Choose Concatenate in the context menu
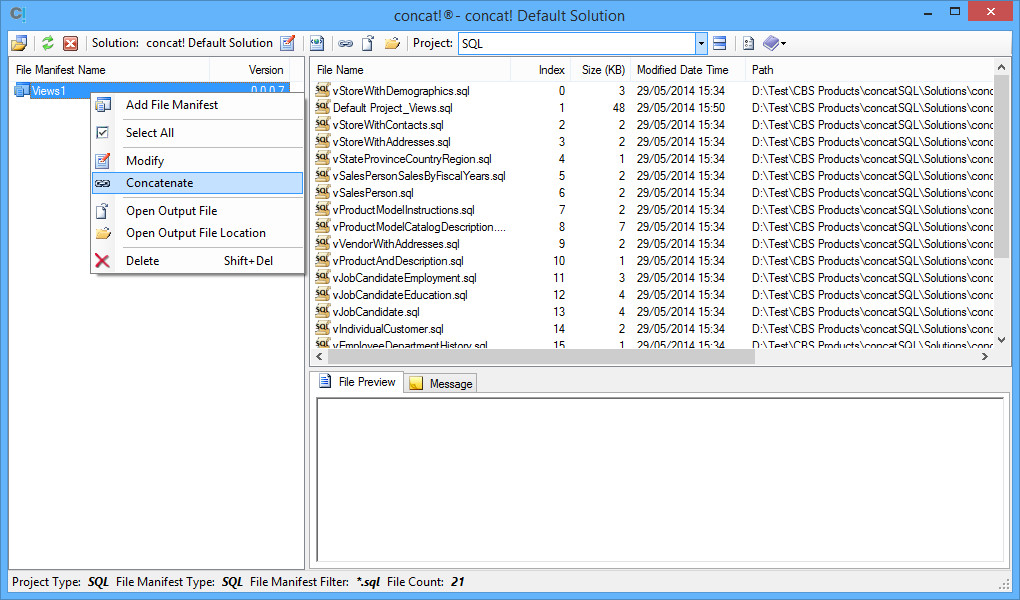 coord(198,183)
